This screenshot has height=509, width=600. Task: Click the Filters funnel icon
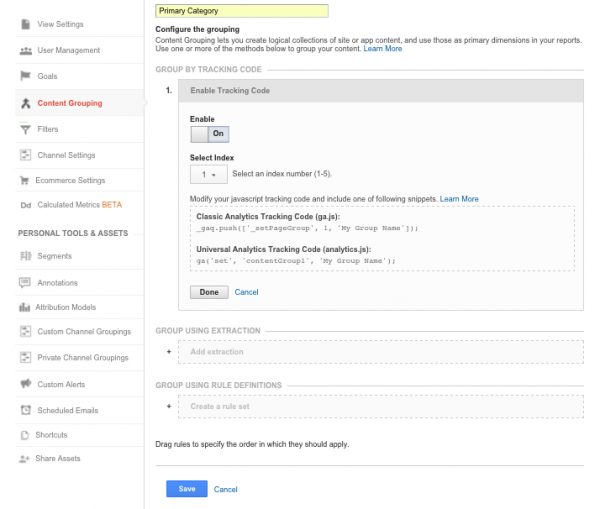[25, 129]
